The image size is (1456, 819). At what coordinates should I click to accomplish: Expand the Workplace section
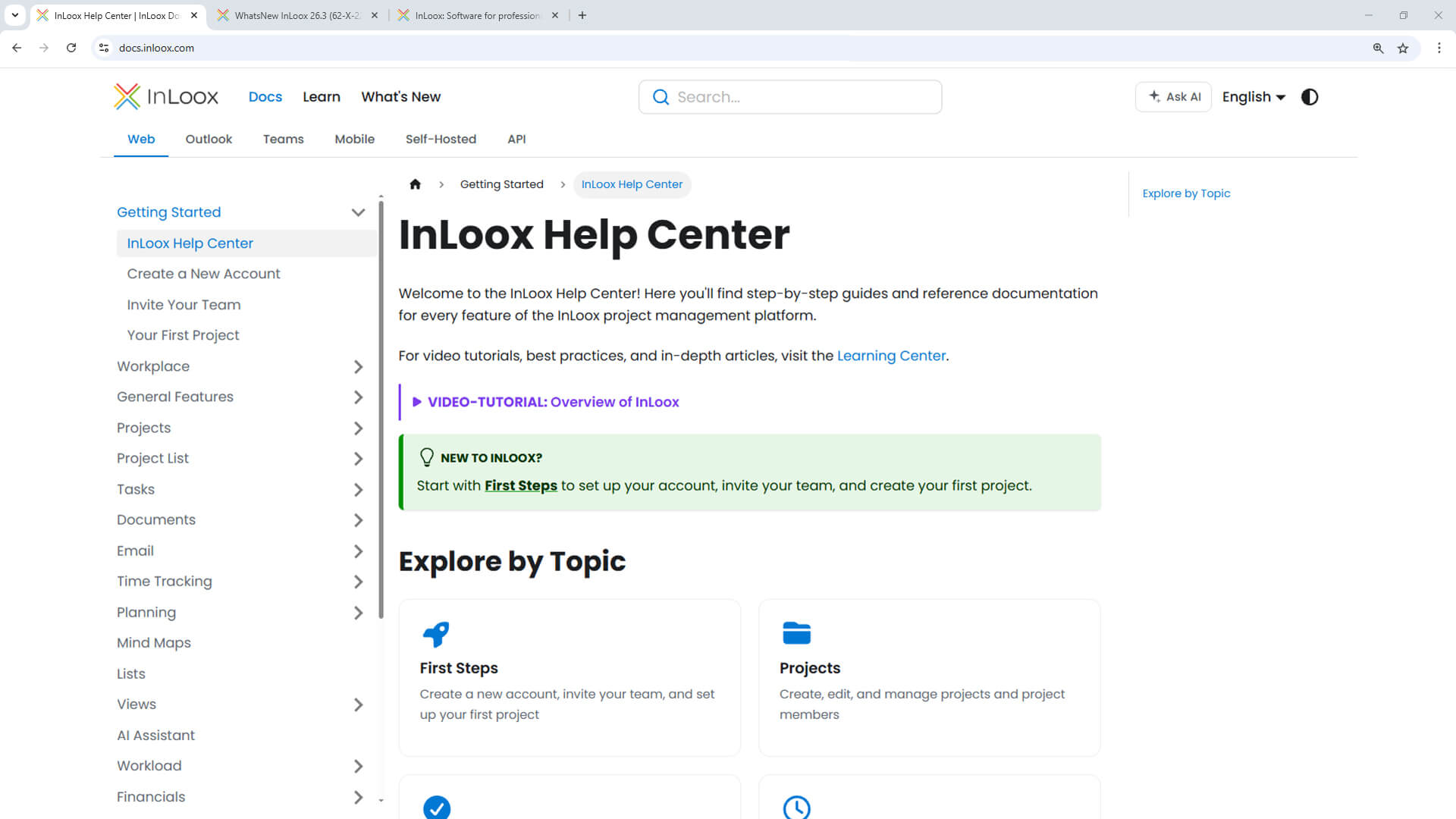tap(358, 367)
